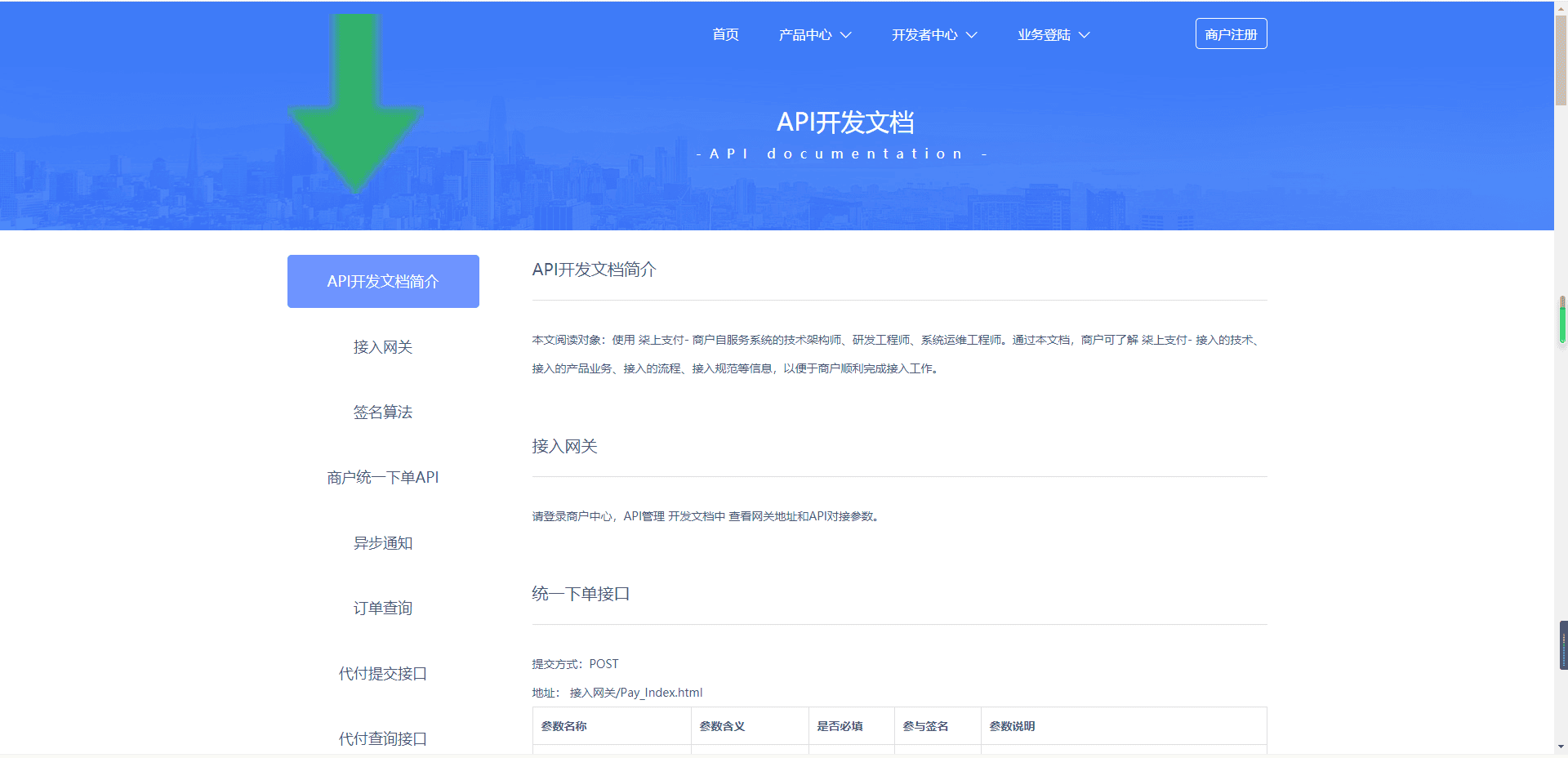Select 代付提交接口 in the sidebar

tap(382, 673)
